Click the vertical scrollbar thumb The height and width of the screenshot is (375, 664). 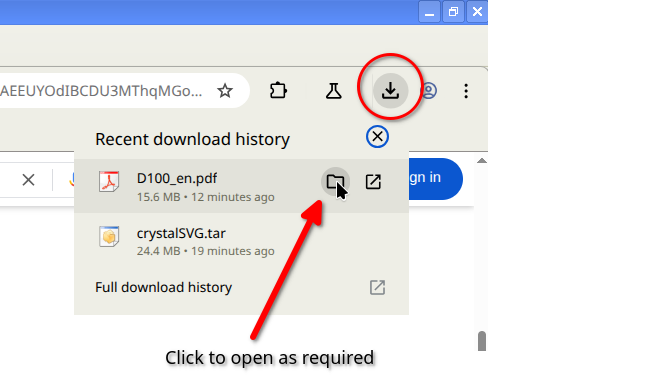(x=482, y=341)
